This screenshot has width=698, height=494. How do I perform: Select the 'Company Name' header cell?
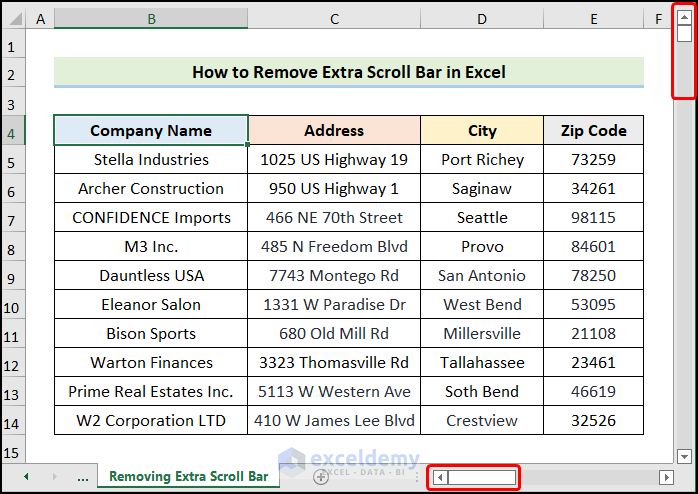click(x=151, y=130)
